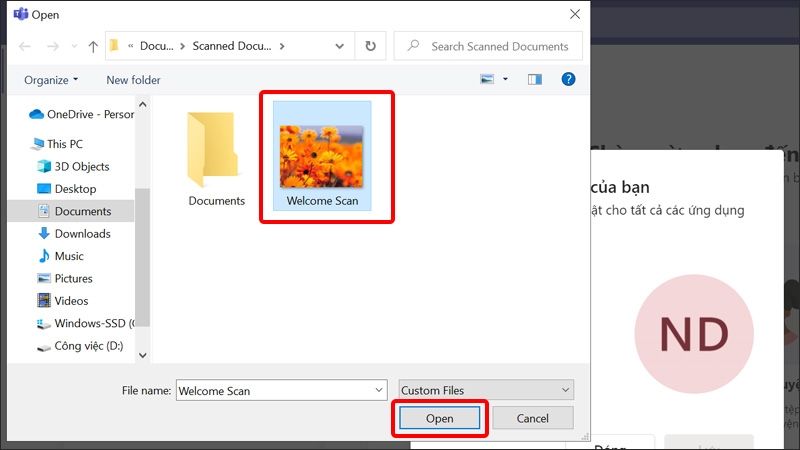
Task: Click the Videos film icon
Action: point(44,301)
